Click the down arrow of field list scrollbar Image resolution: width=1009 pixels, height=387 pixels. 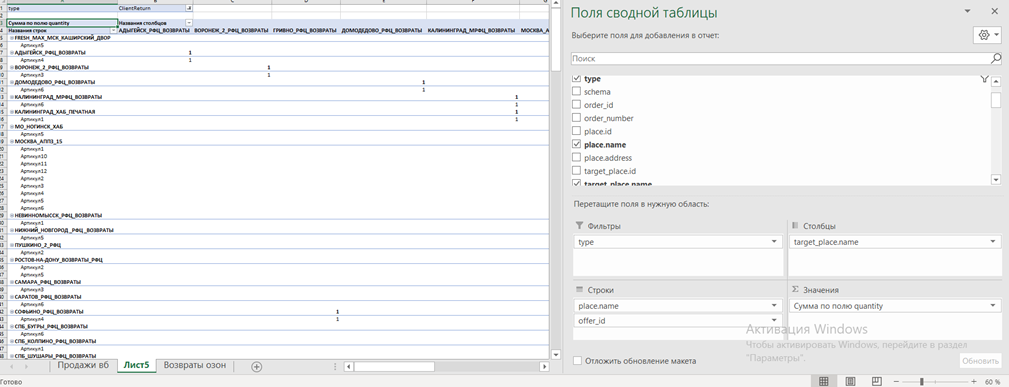point(995,180)
